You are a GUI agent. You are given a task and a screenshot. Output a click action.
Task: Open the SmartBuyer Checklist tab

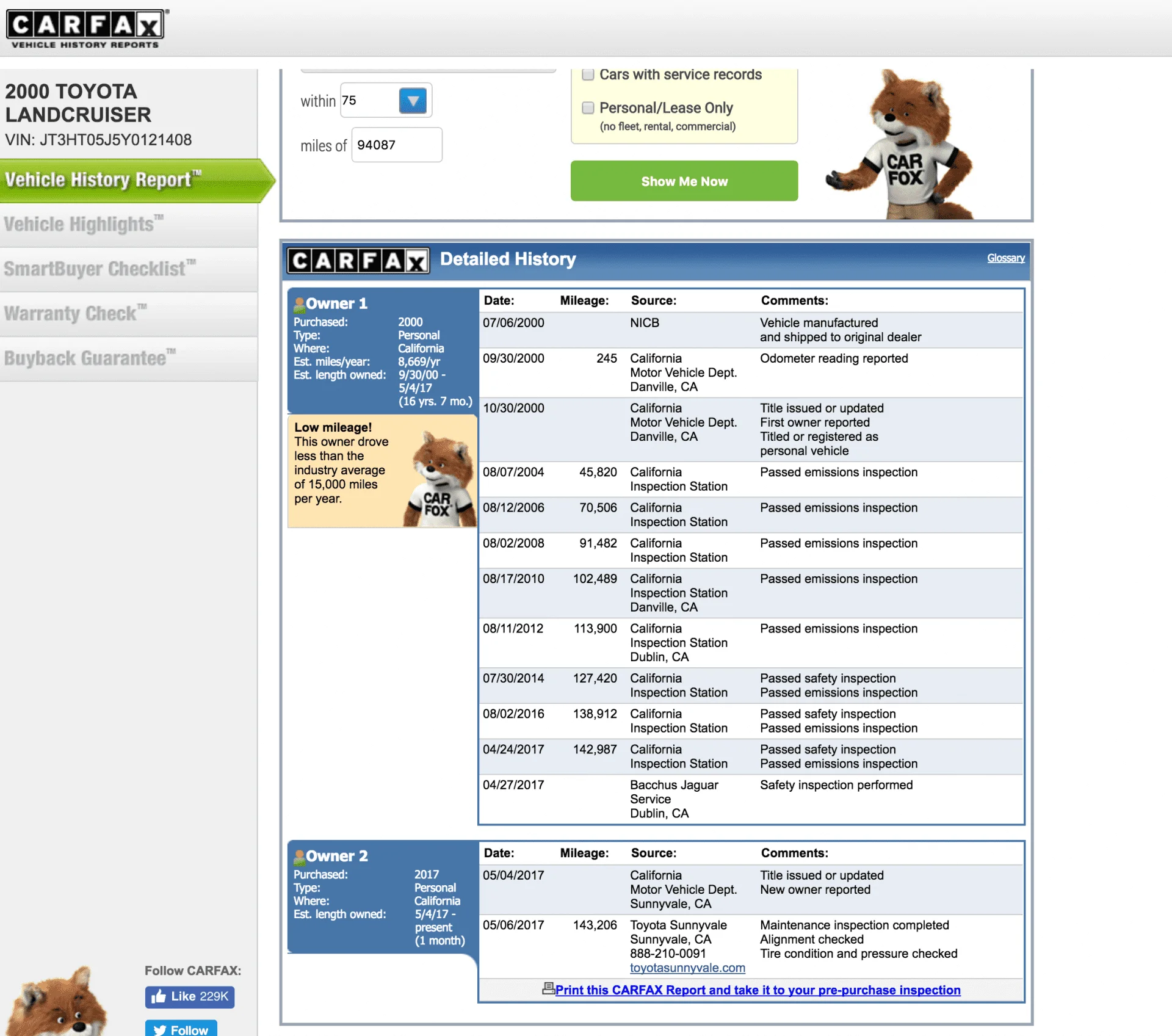tap(129, 269)
